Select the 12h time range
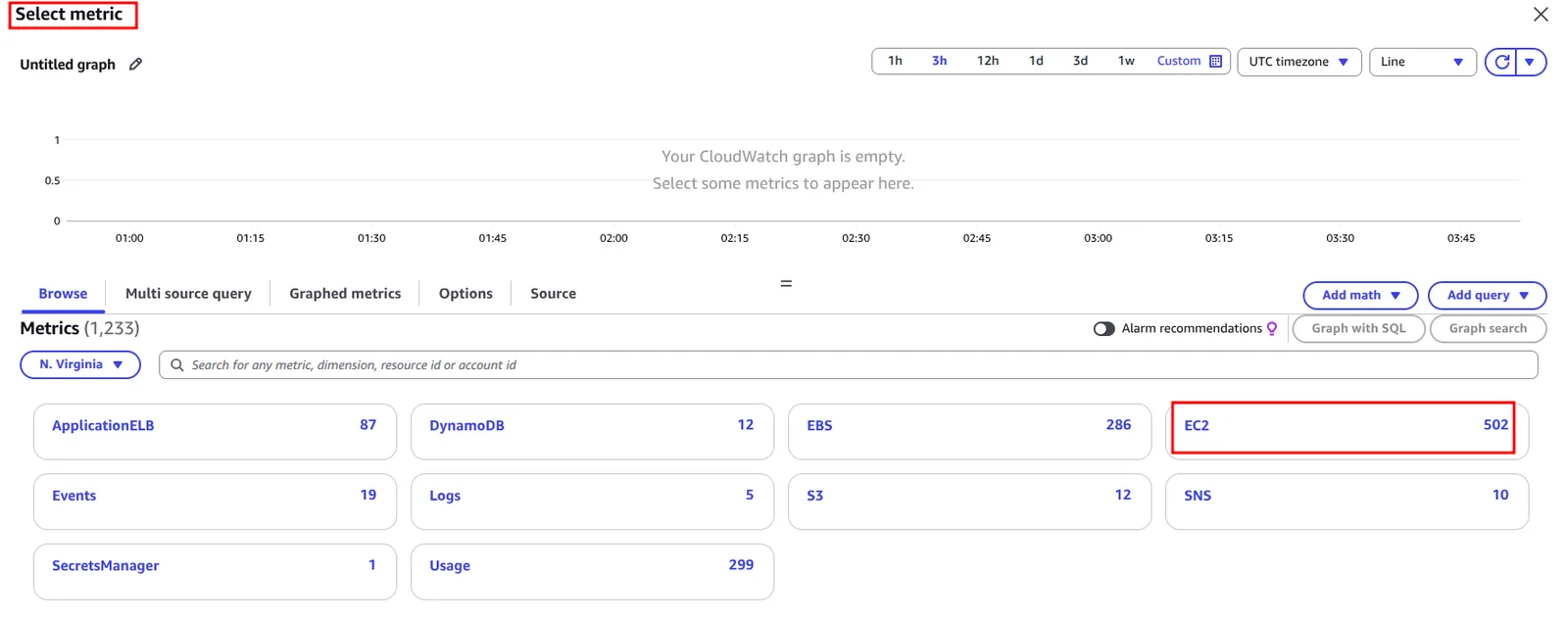Viewport: 1568px width, 620px height. coord(988,61)
